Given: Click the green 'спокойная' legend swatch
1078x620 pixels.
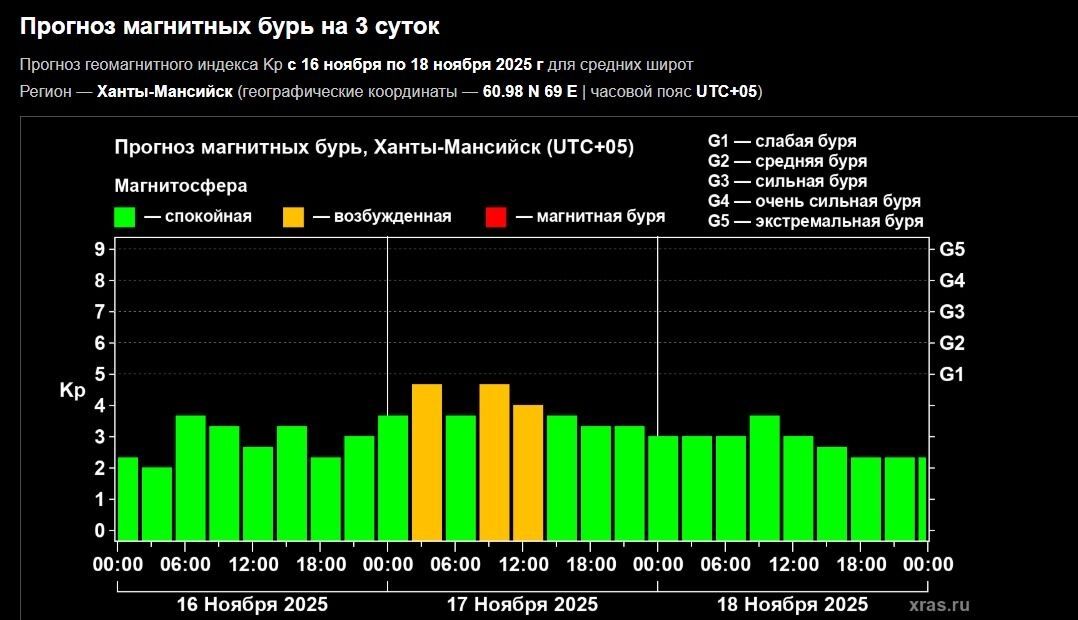Looking at the screenshot, I should (125, 217).
